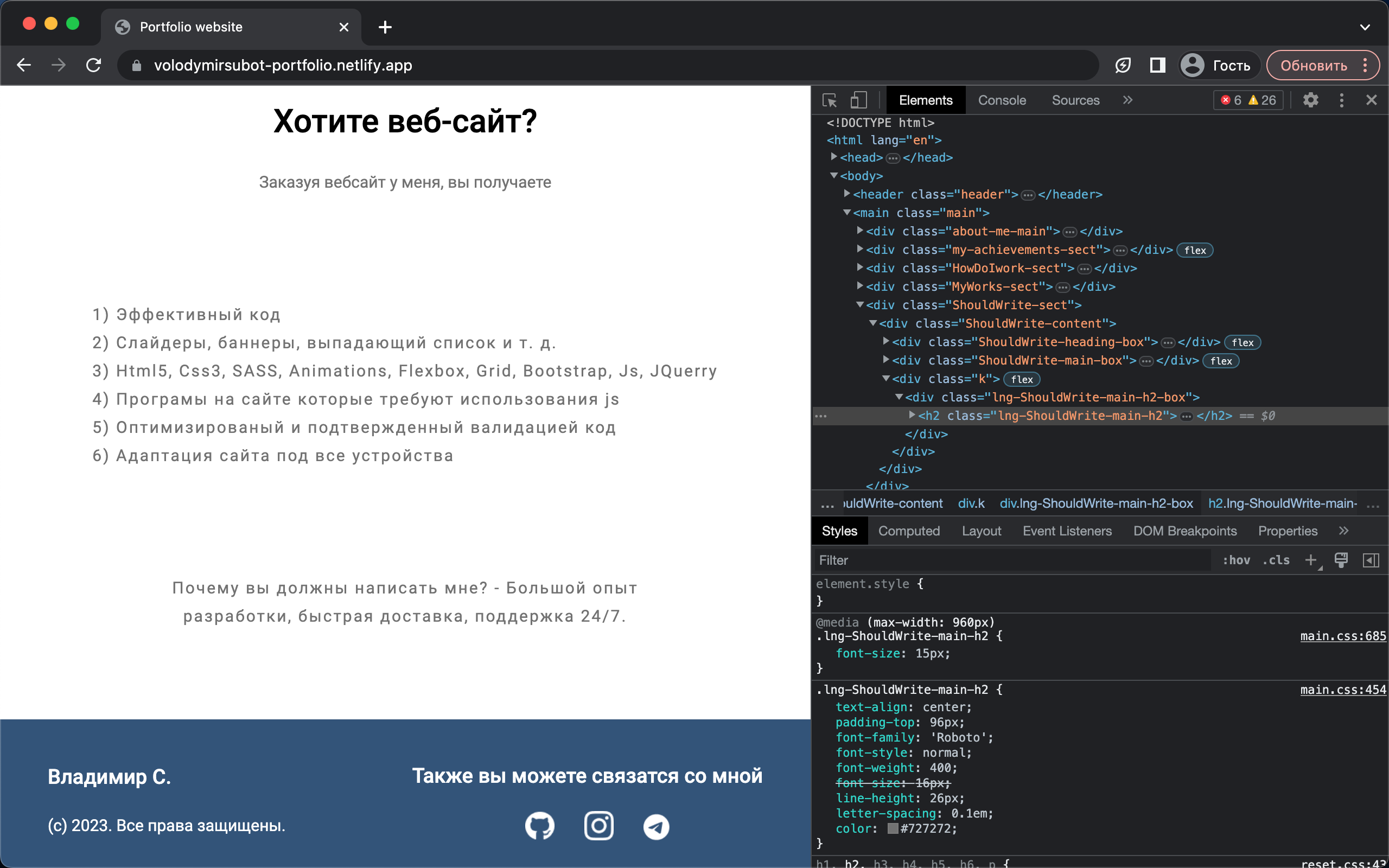Expand the about-me-main div node
This screenshot has height=868, width=1389.
860,231
